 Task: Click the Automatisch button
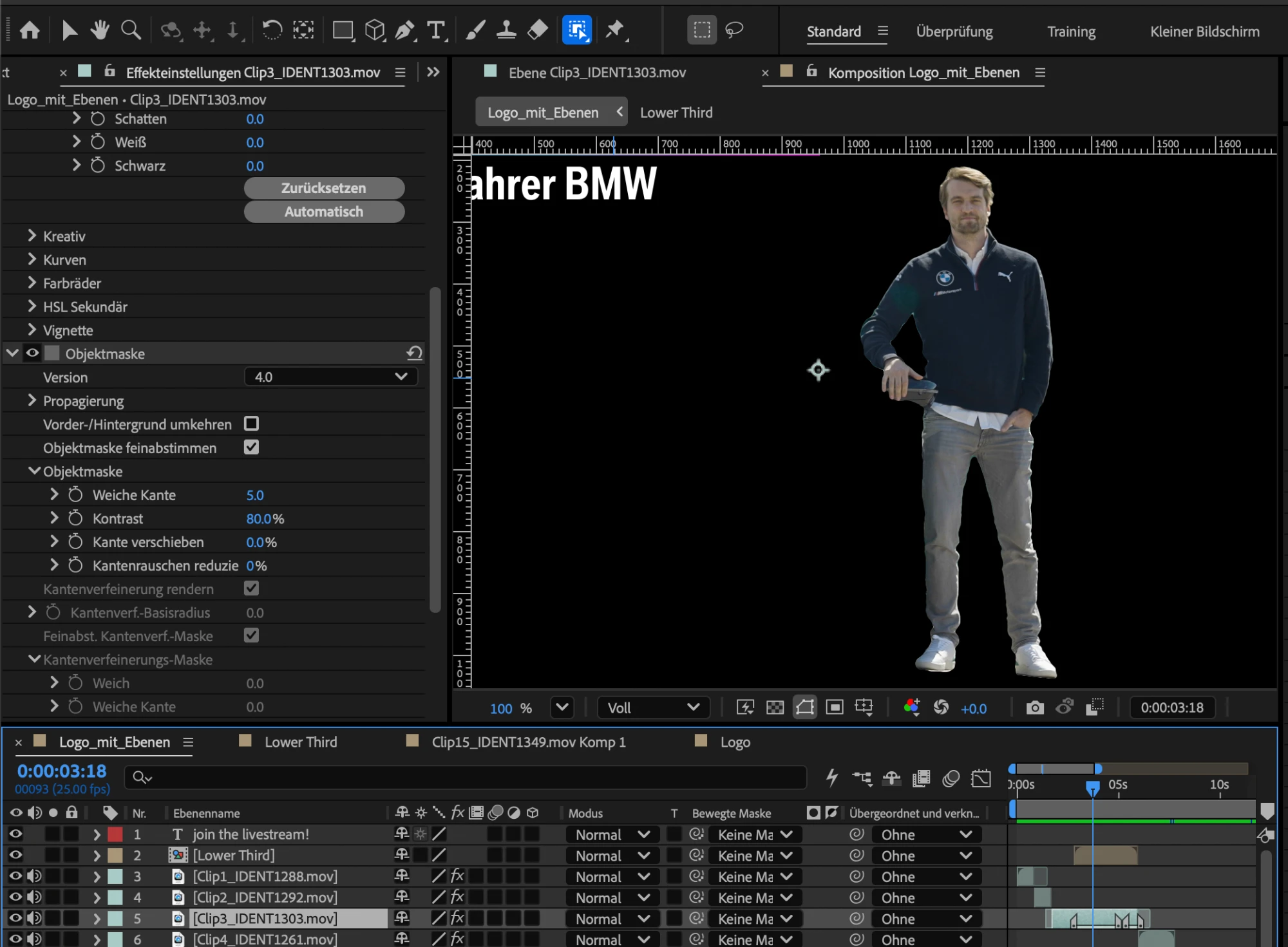pyautogui.click(x=324, y=212)
